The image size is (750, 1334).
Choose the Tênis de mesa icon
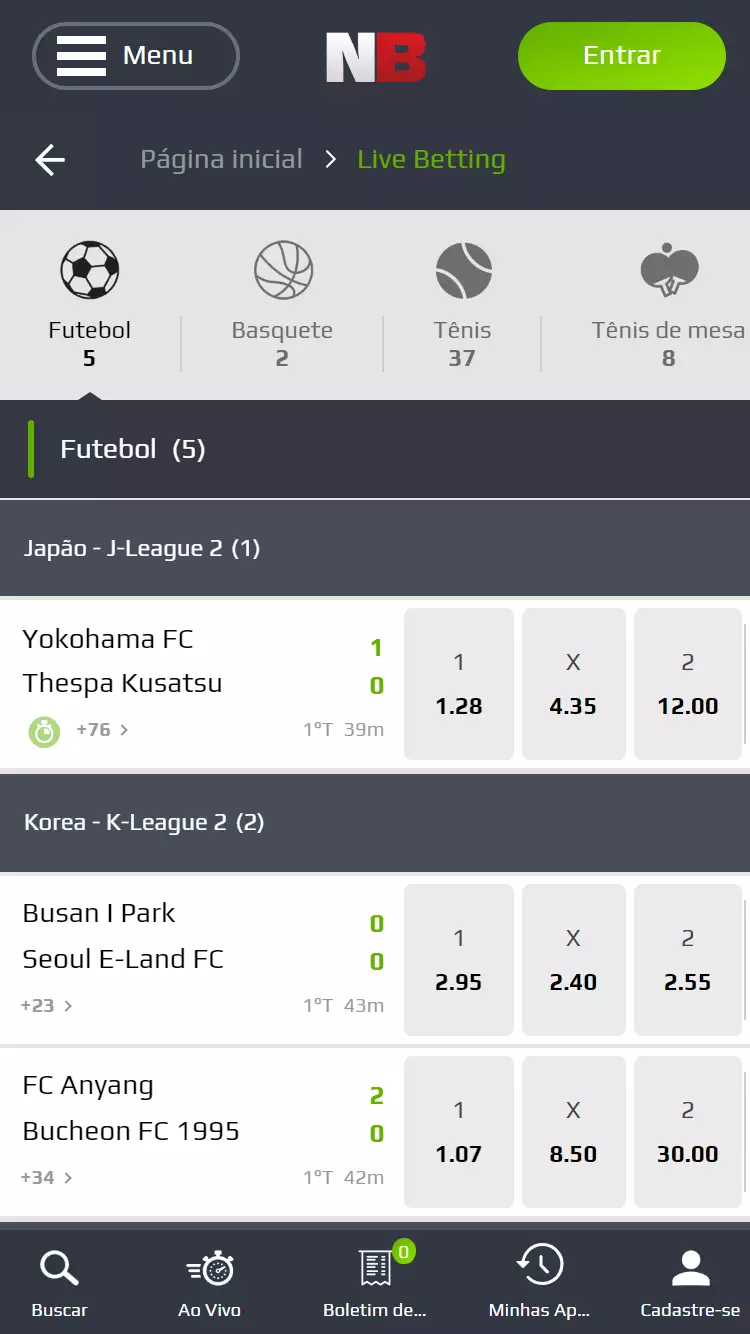coord(668,271)
